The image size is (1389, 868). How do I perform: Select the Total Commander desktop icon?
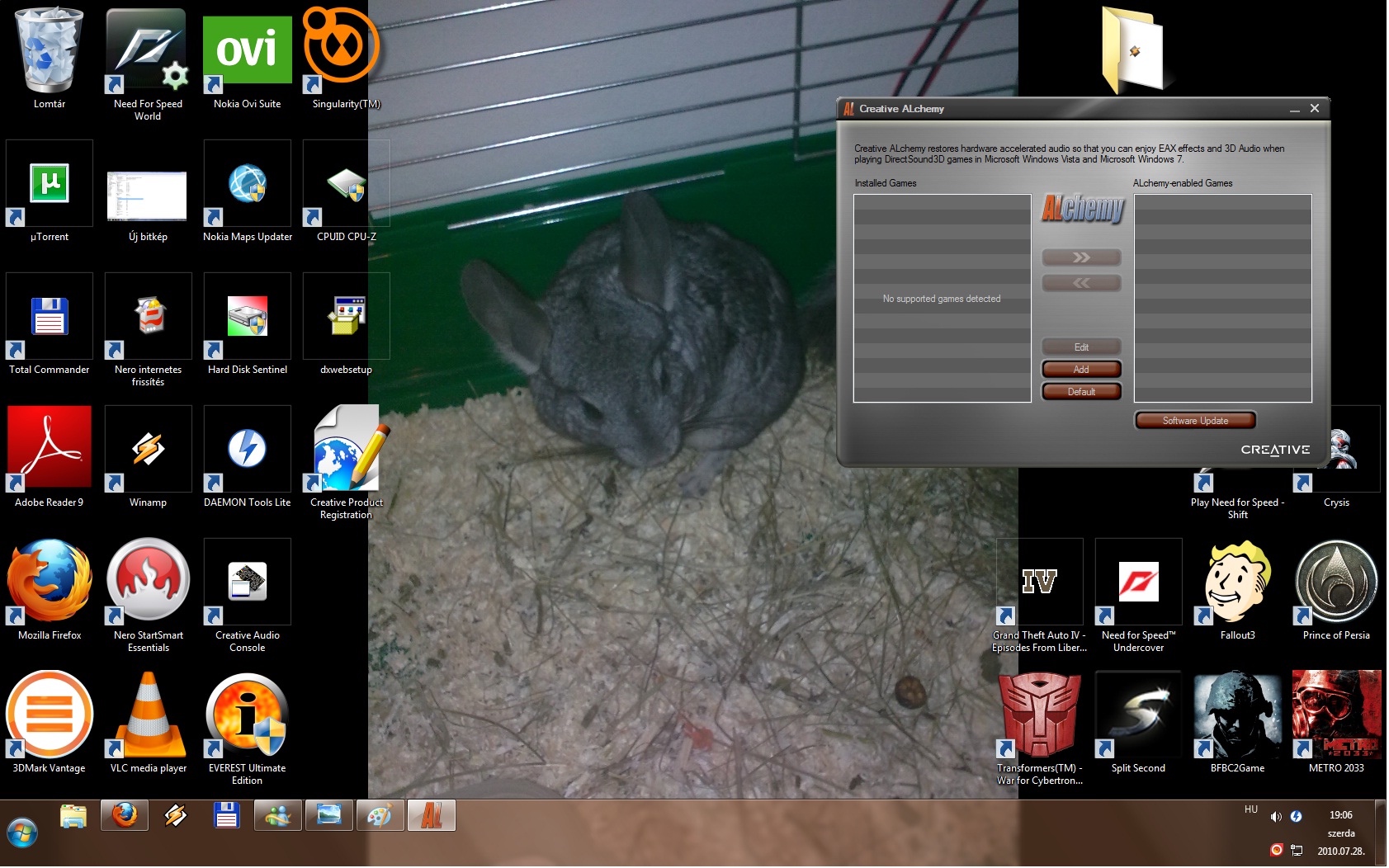pyautogui.click(x=50, y=324)
